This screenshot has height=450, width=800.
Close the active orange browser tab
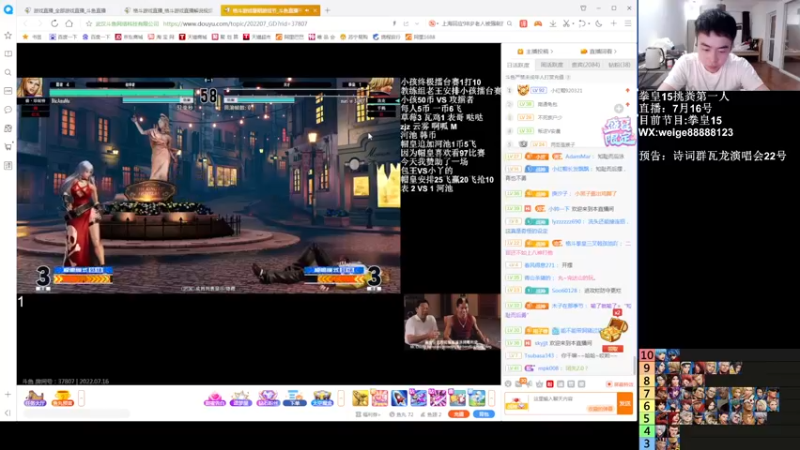315,10
